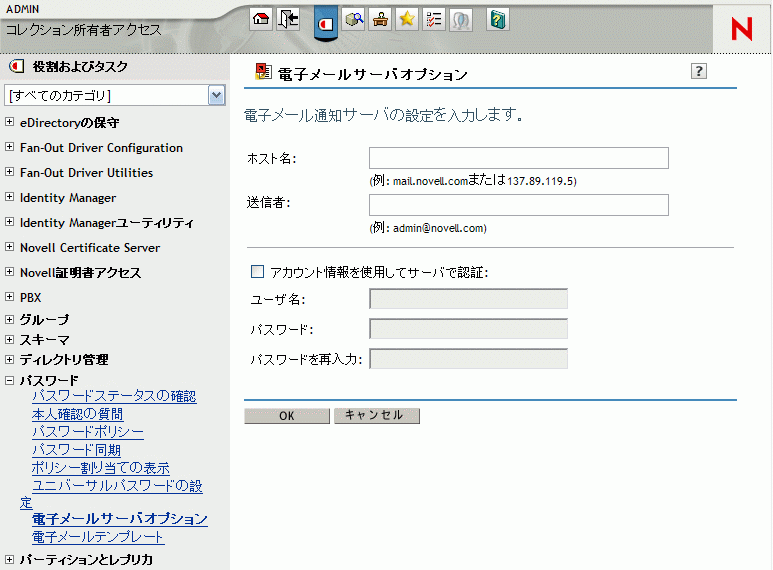The image size is (773, 570).
Task: Click the Novell N logo
Action: [x=741, y=29]
